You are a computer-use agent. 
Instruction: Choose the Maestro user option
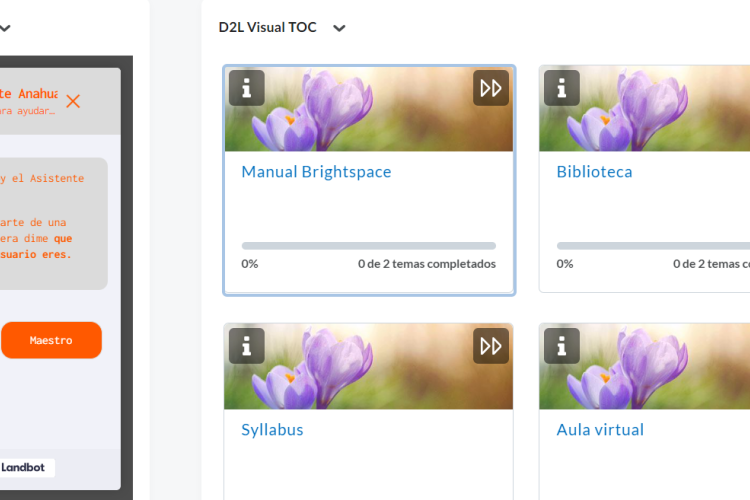point(51,340)
